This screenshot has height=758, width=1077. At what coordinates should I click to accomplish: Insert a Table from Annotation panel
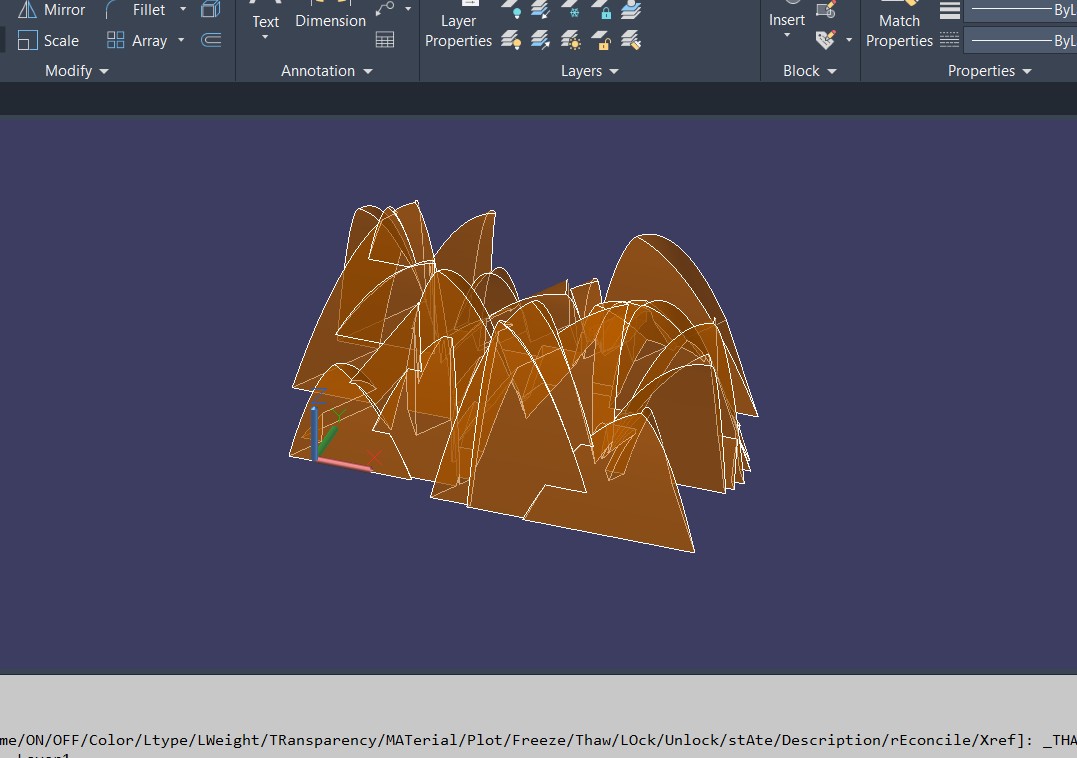pos(384,40)
